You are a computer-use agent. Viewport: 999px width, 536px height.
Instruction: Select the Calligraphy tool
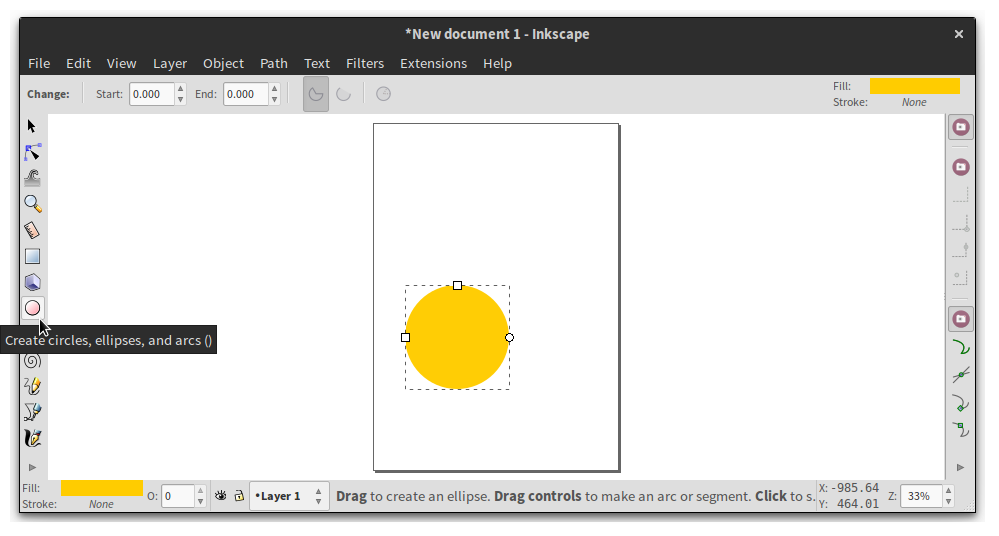(x=32, y=438)
